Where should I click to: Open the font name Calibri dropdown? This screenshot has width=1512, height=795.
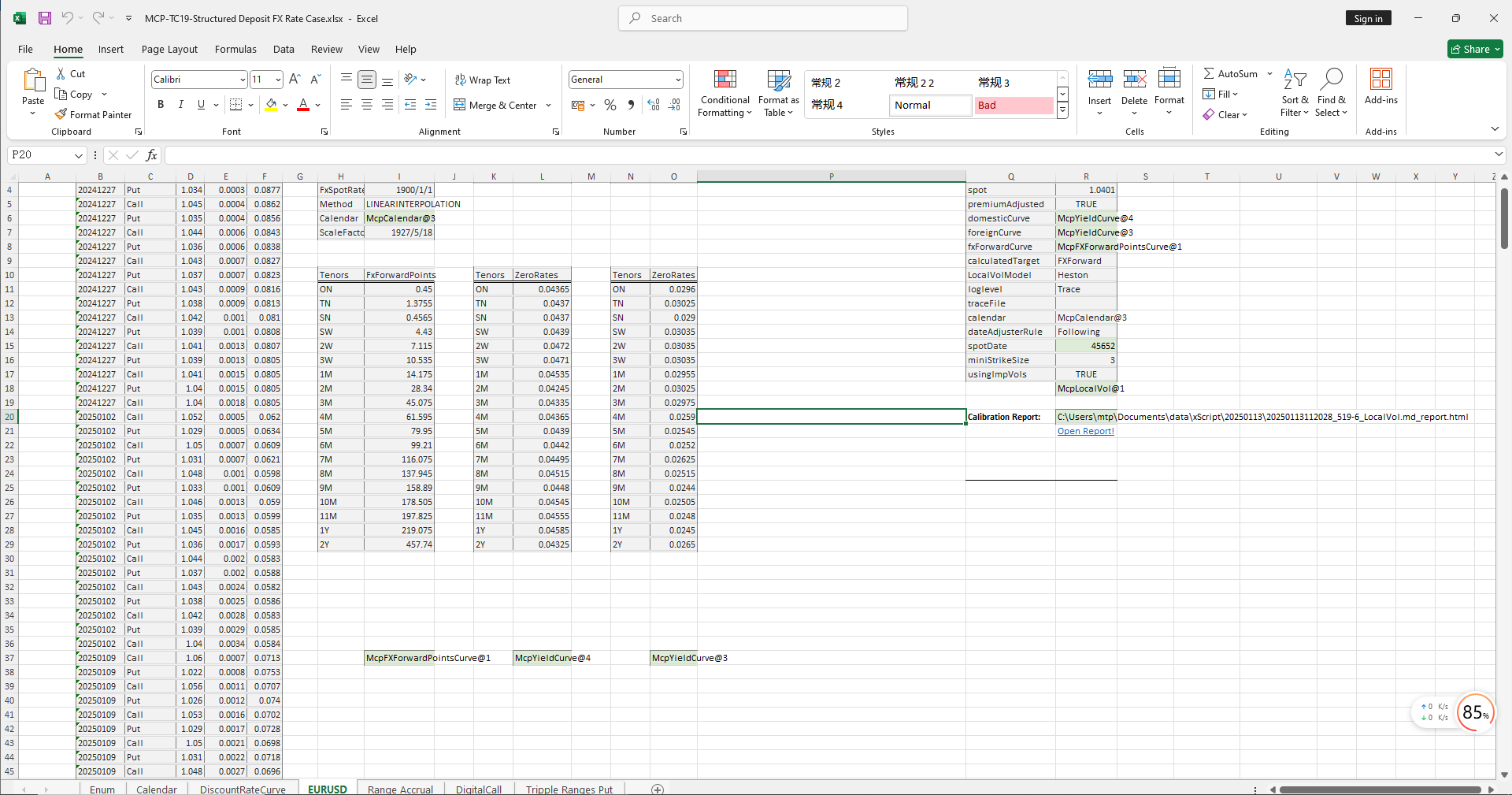coord(243,80)
